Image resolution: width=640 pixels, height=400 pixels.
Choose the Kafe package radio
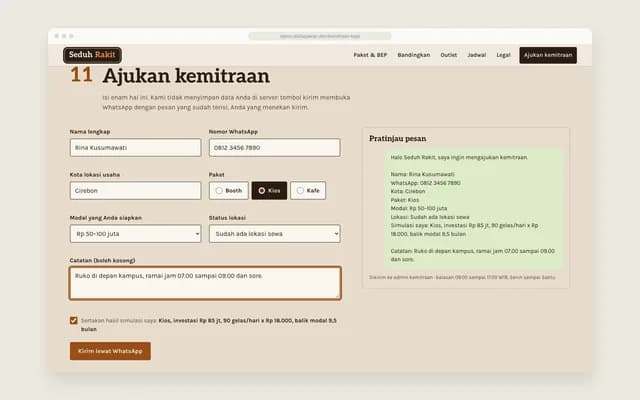click(x=308, y=191)
